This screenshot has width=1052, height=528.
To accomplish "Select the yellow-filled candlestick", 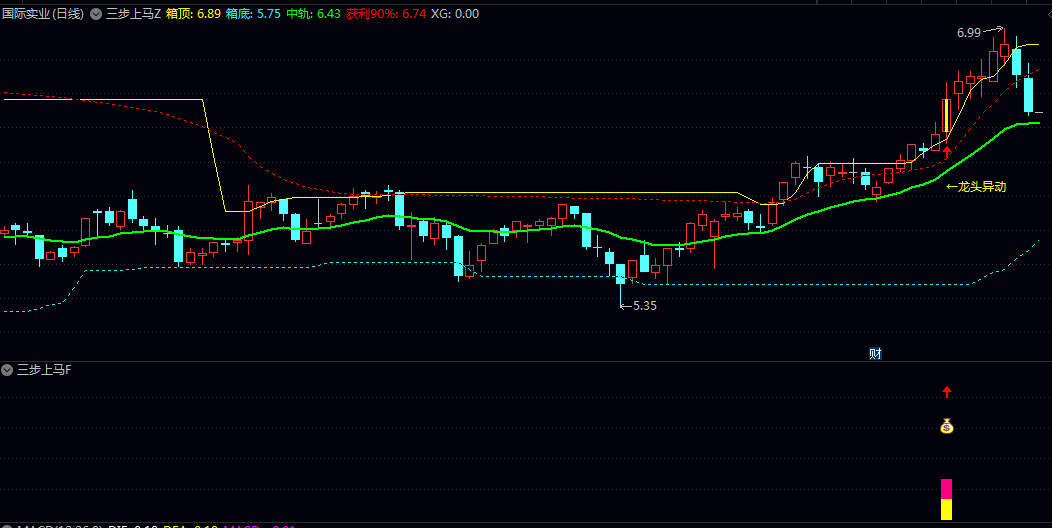I will coord(947,115).
